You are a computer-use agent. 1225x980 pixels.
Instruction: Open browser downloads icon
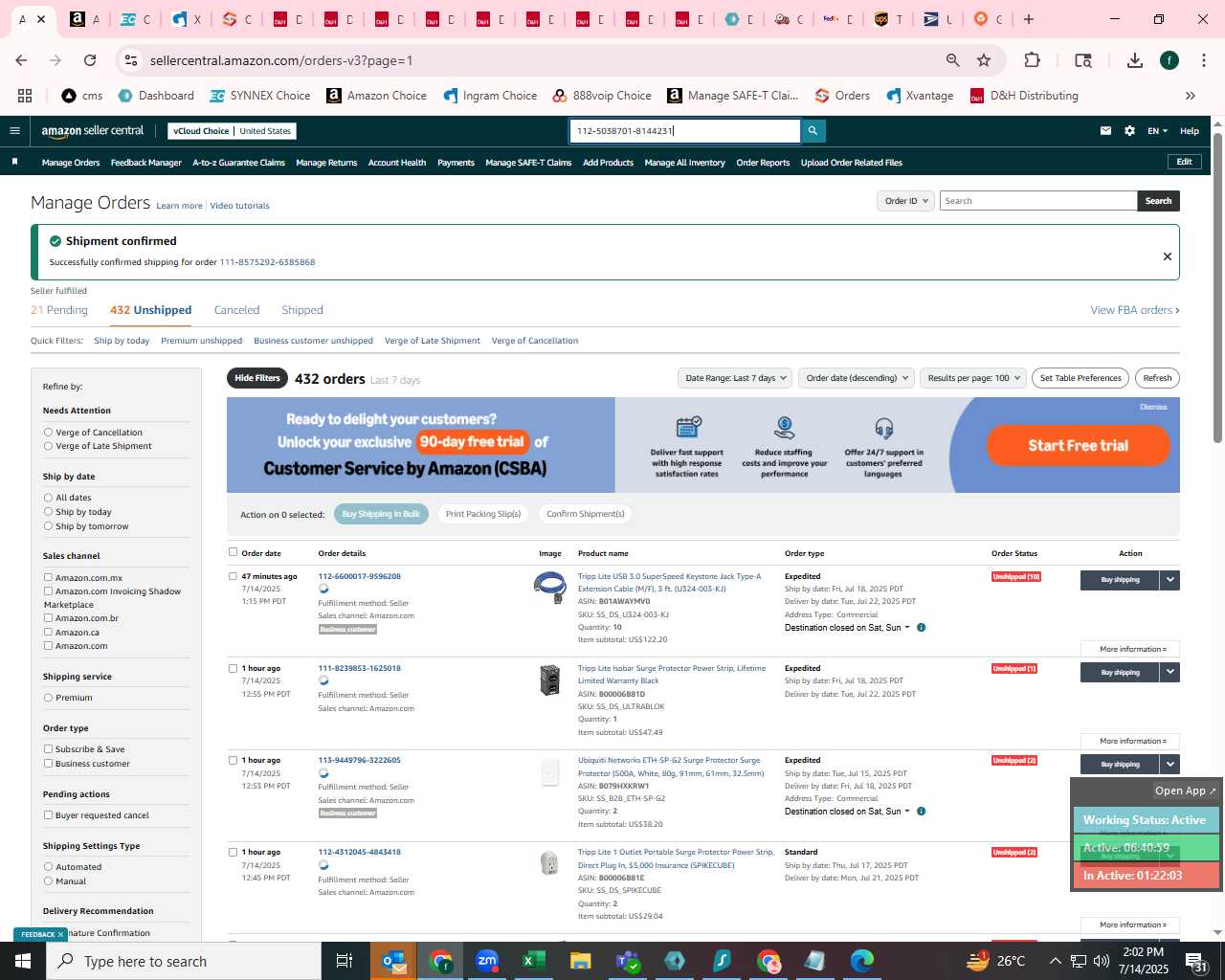[1135, 60]
